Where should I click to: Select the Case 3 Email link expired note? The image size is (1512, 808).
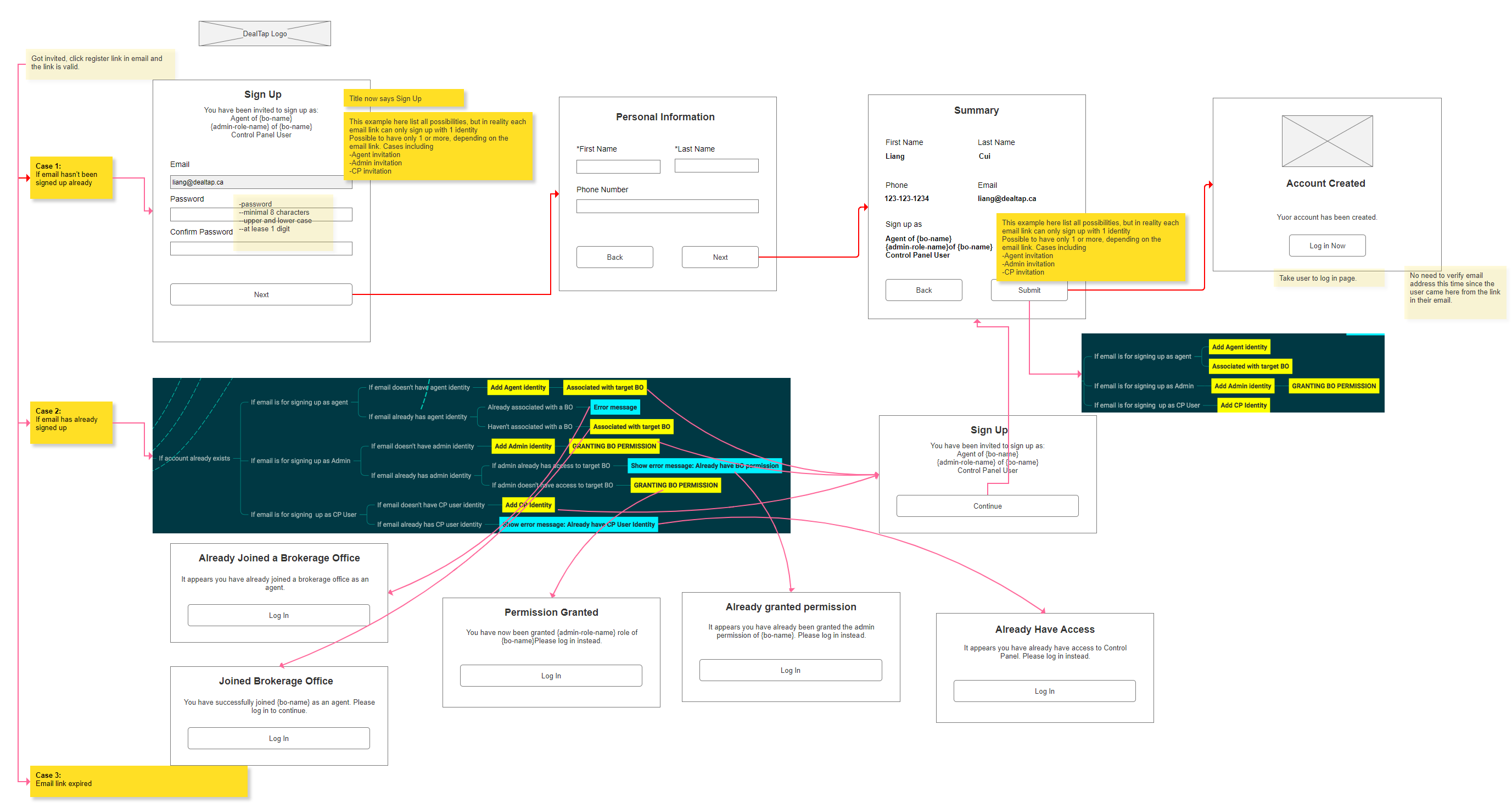[138, 781]
